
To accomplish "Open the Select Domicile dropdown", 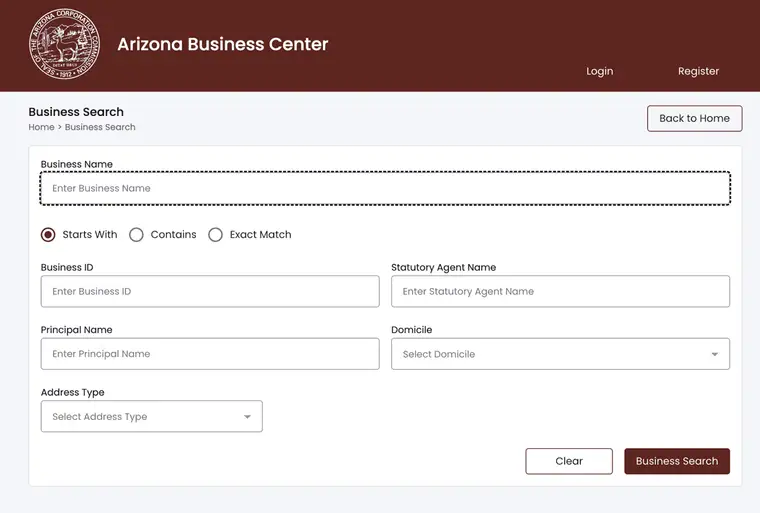I will click(x=560, y=354).
